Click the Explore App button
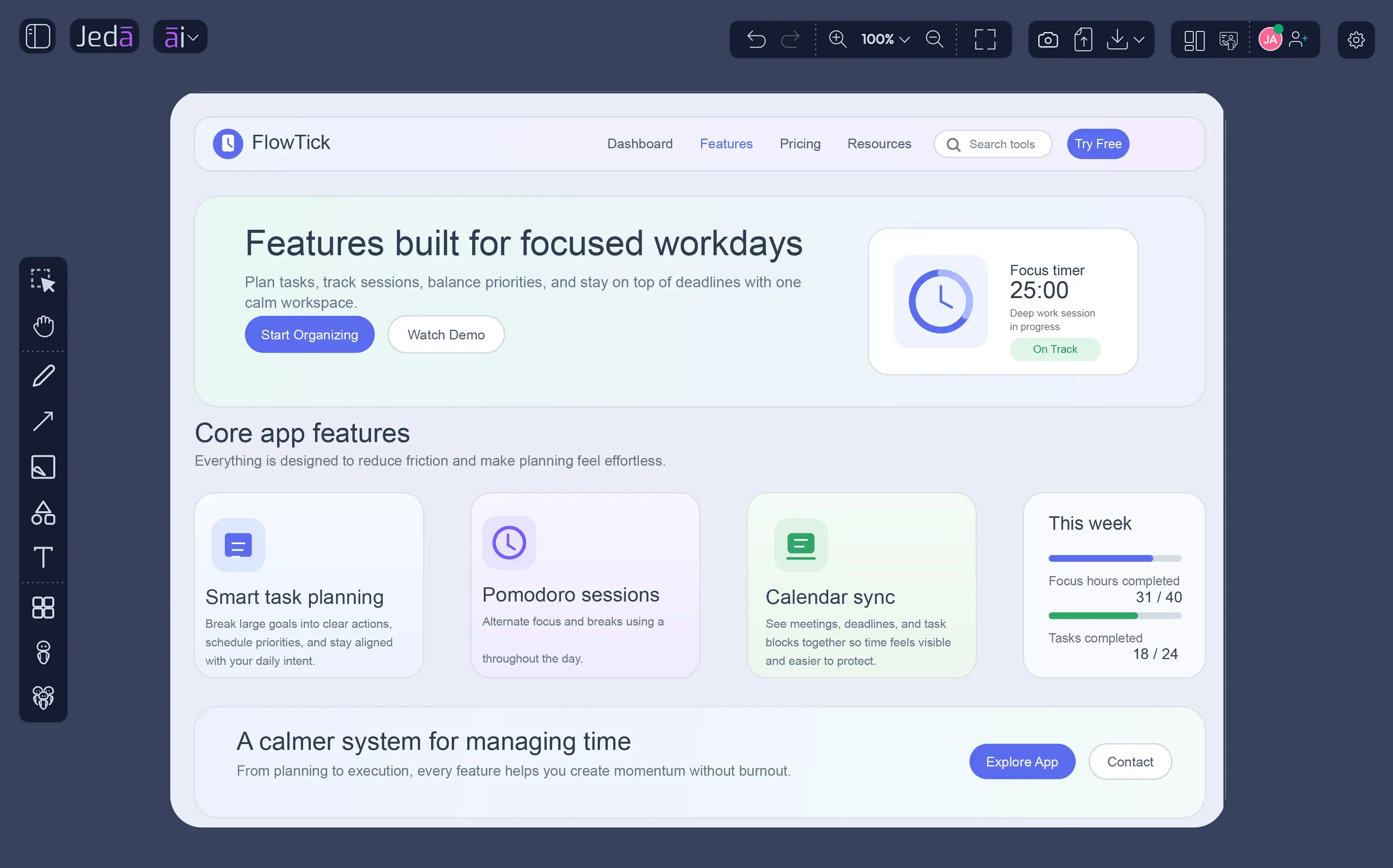1393x868 pixels. click(1022, 761)
